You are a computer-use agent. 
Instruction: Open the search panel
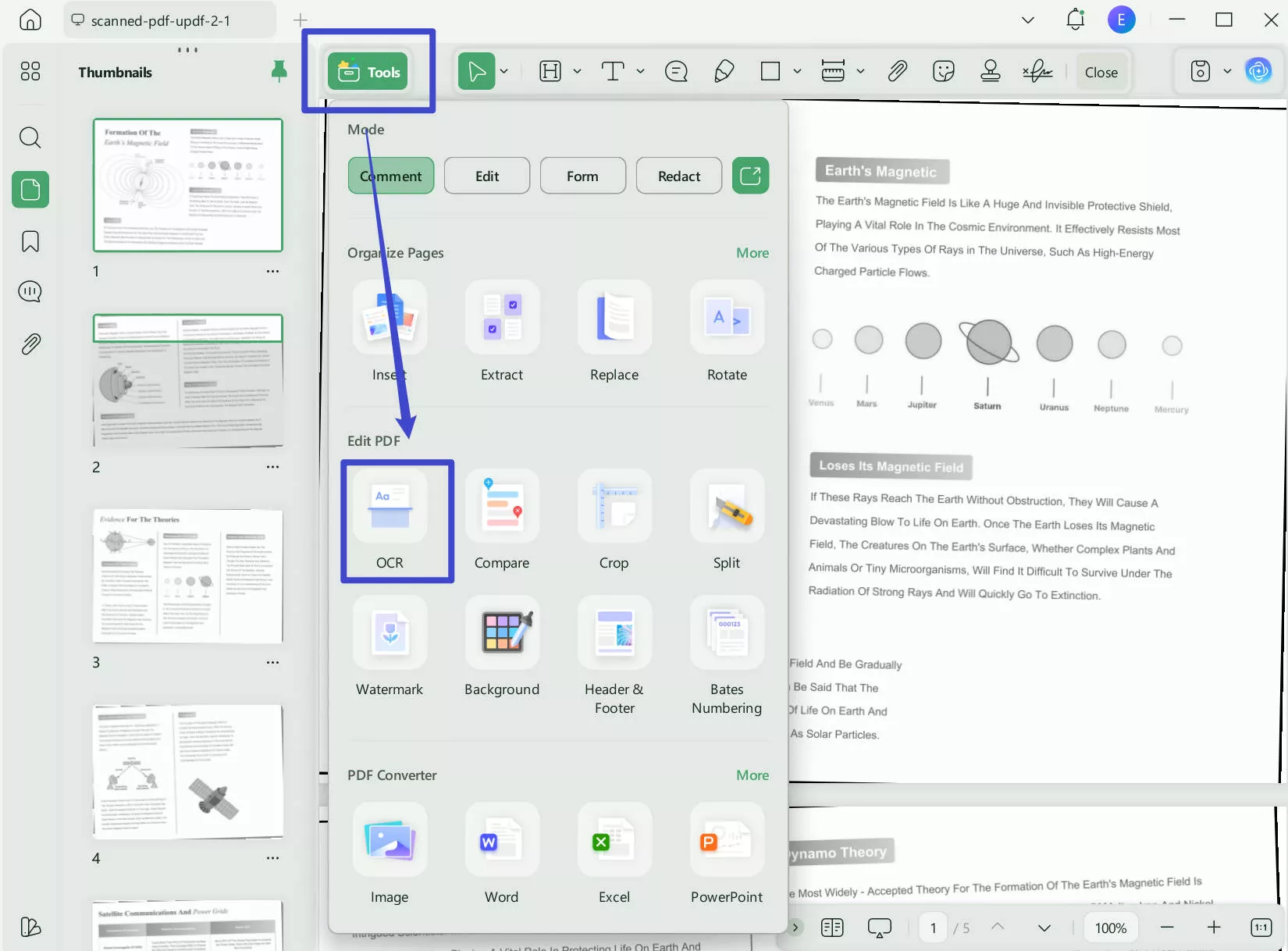click(x=30, y=138)
